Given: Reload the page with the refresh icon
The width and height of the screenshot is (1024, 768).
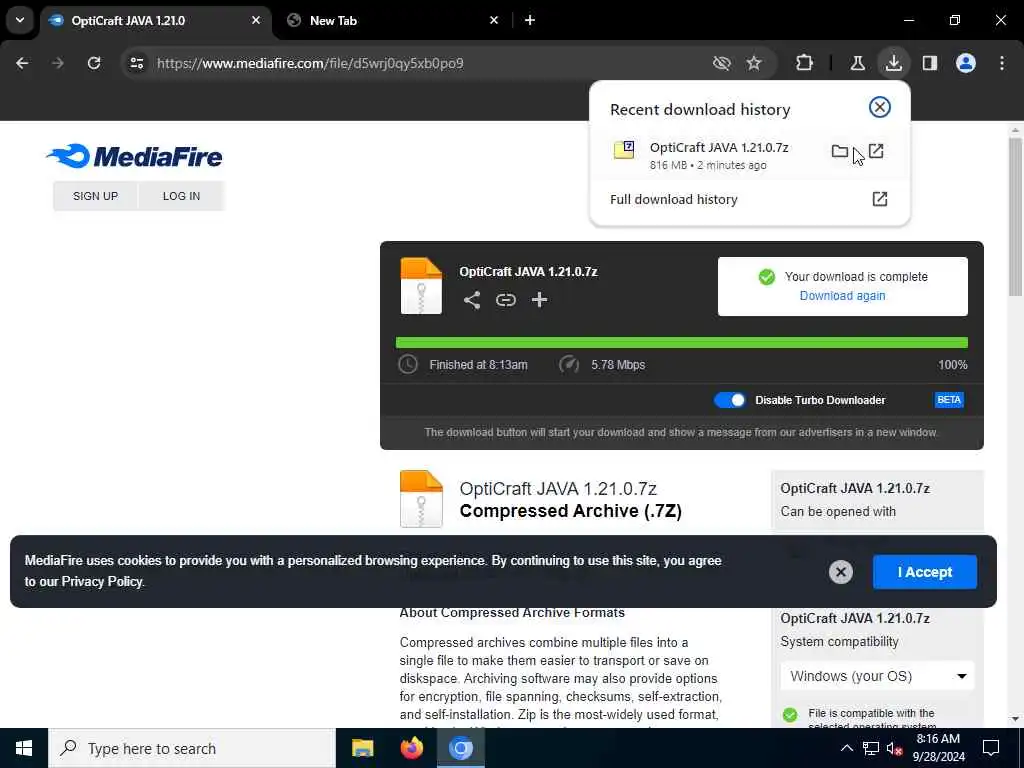Looking at the screenshot, I should (94, 63).
